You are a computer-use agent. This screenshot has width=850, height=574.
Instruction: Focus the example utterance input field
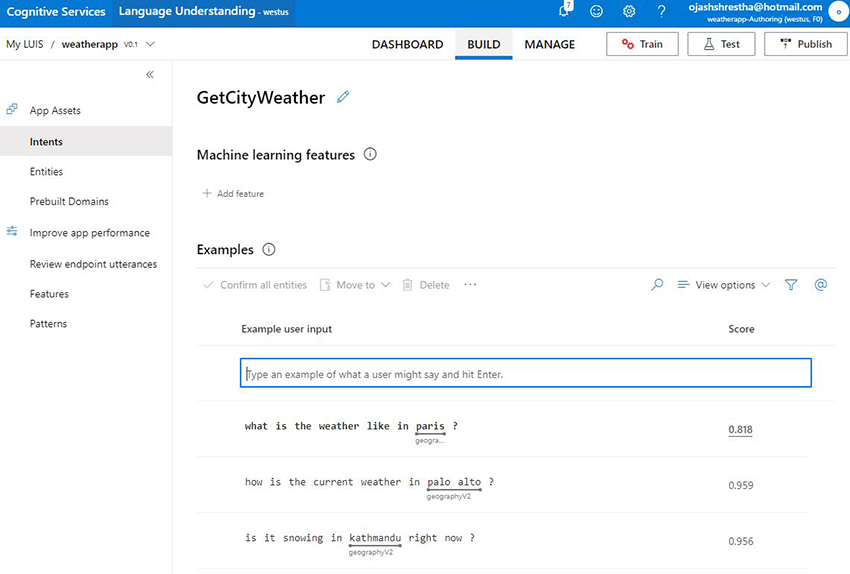[525, 373]
